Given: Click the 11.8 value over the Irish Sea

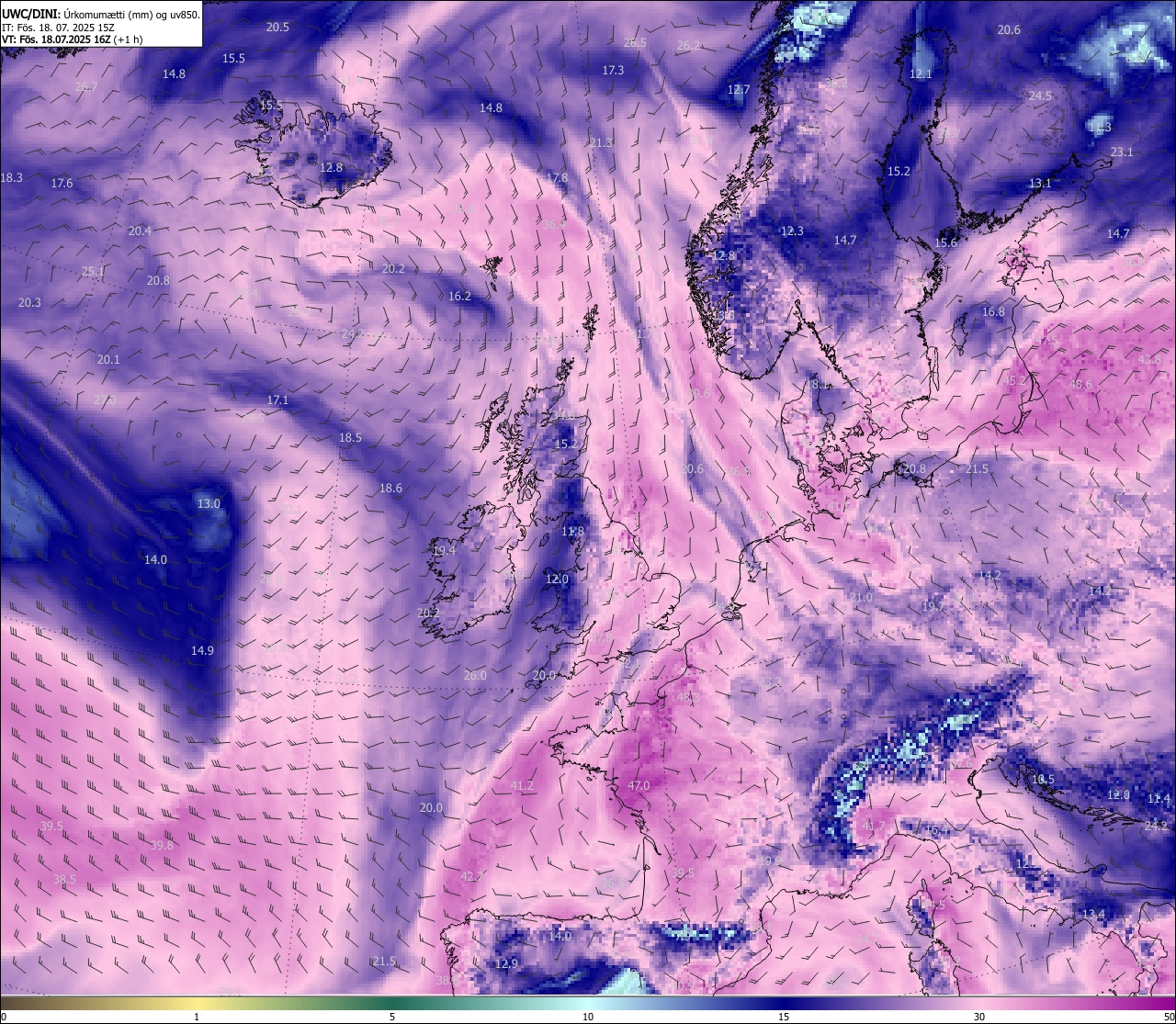Looking at the screenshot, I should pyautogui.click(x=572, y=531).
